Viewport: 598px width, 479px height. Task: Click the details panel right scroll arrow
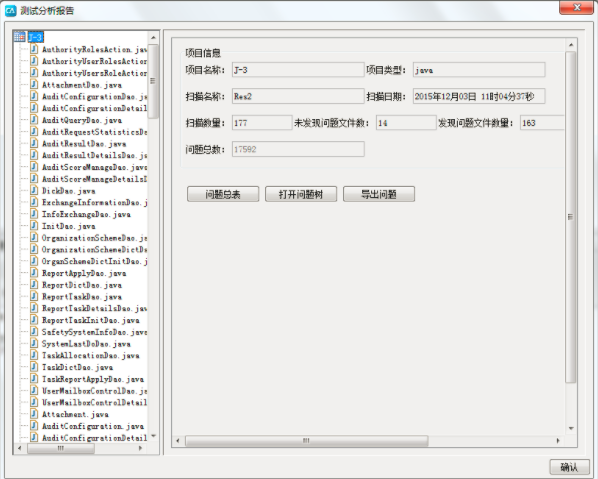click(x=558, y=440)
